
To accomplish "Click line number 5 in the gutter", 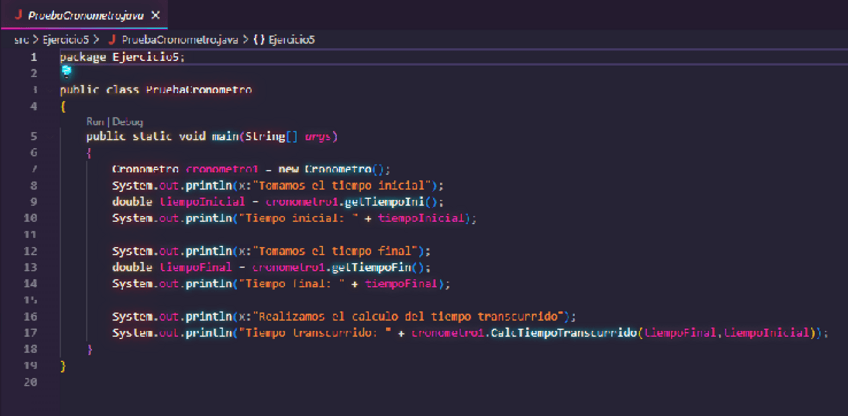I will [33, 136].
